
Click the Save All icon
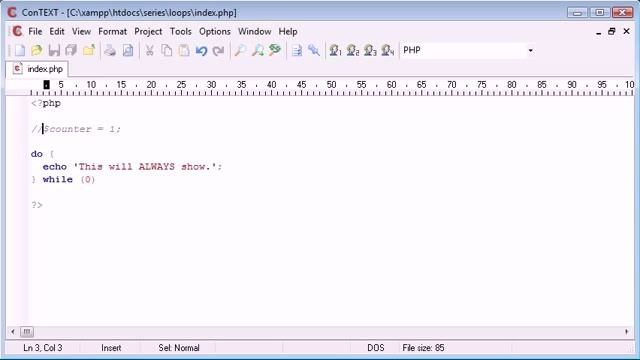tap(71, 51)
